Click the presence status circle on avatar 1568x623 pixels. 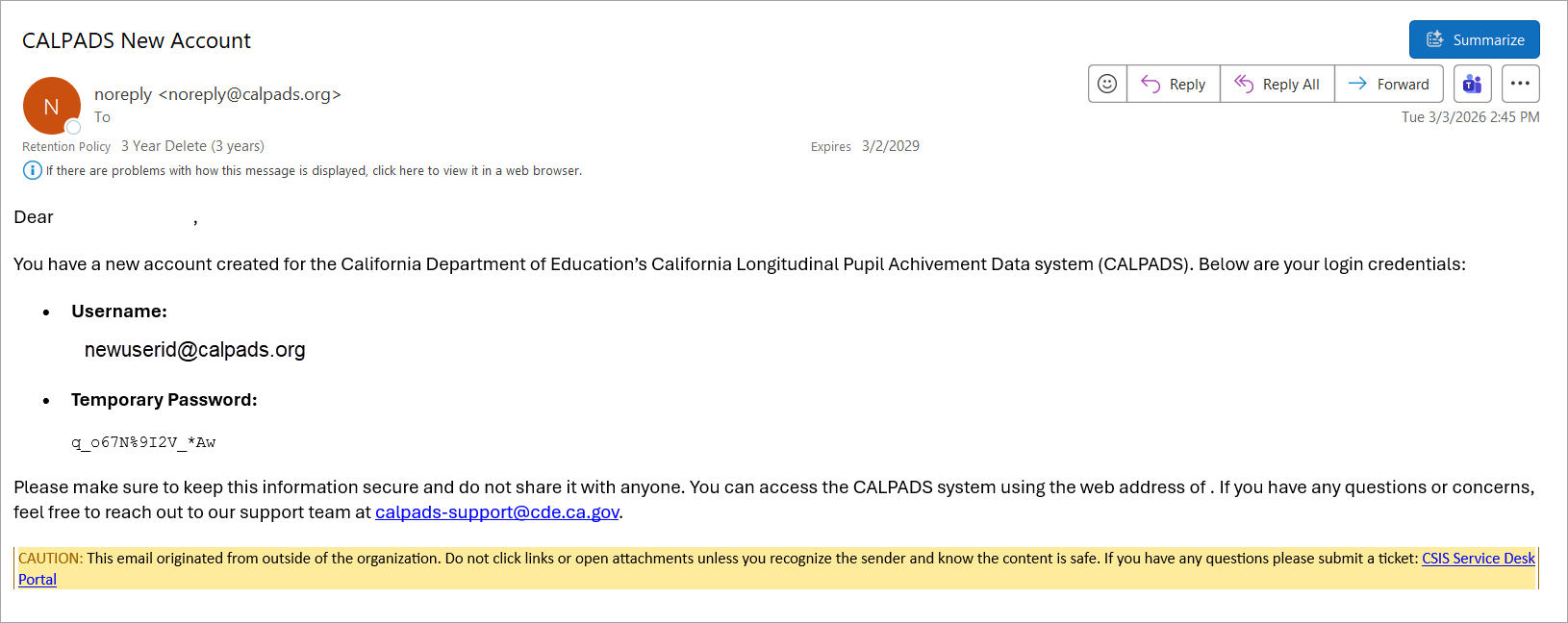click(73, 127)
